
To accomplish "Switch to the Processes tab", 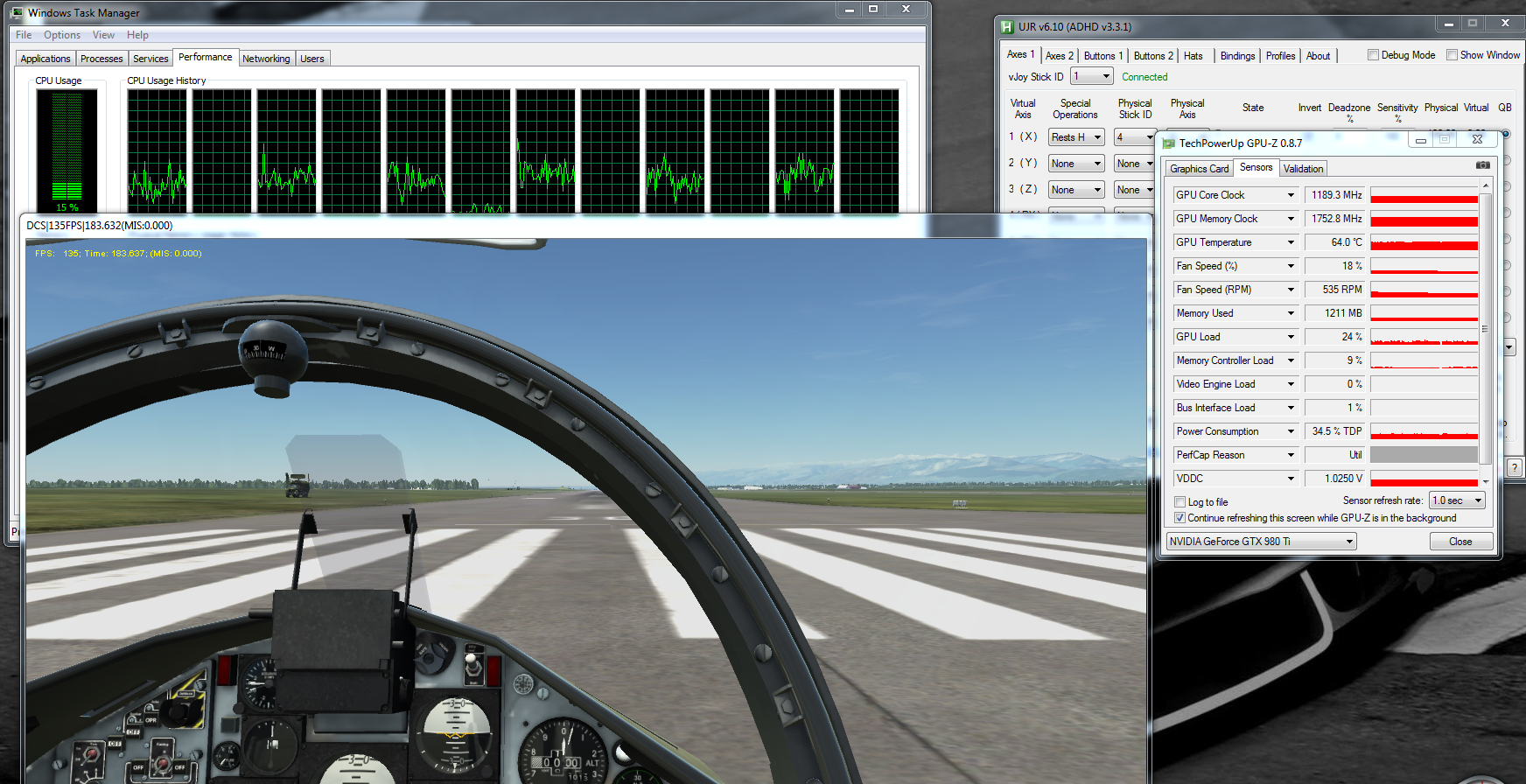I will pos(101,59).
